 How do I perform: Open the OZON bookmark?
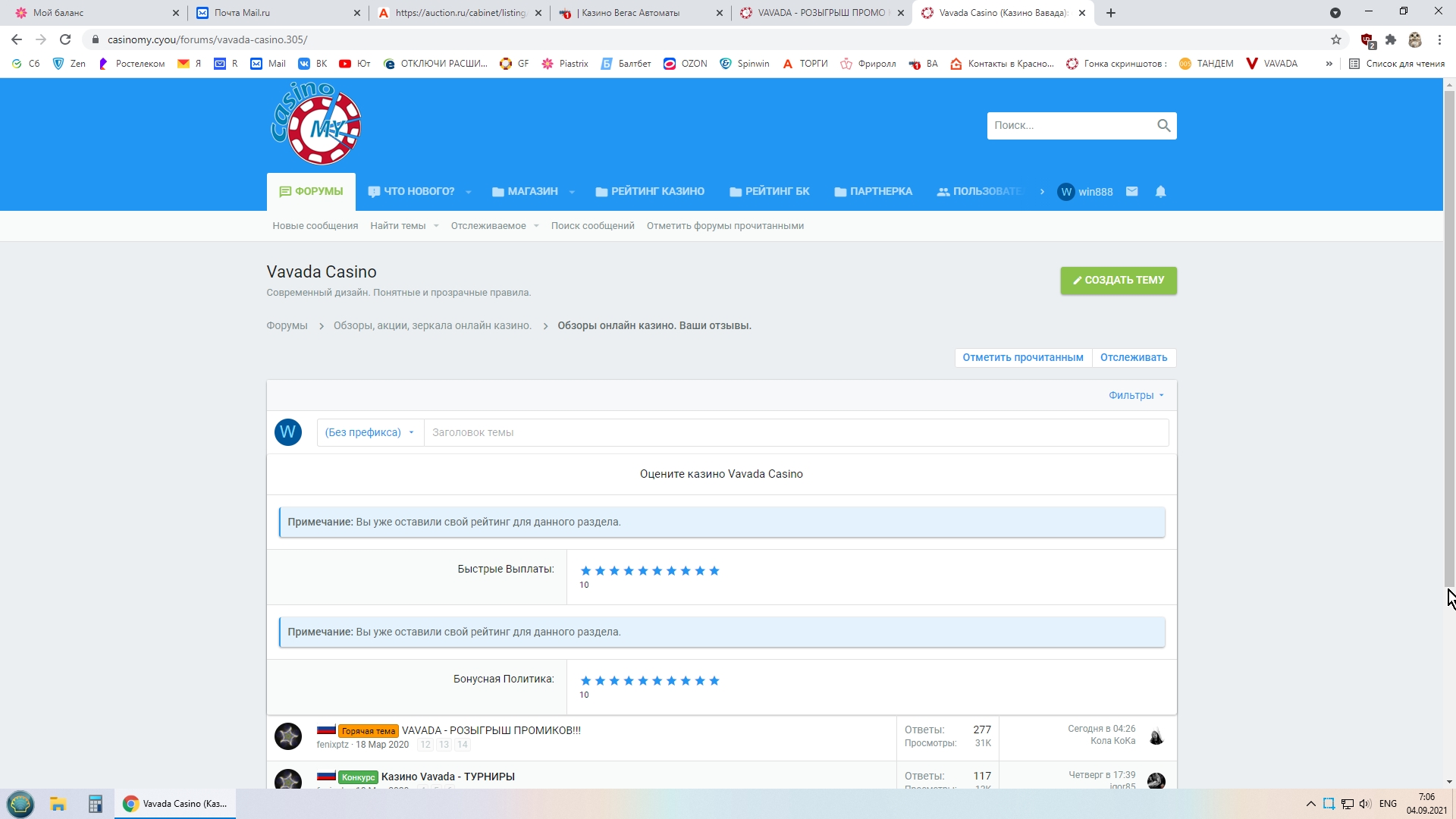click(x=685, y=64)
